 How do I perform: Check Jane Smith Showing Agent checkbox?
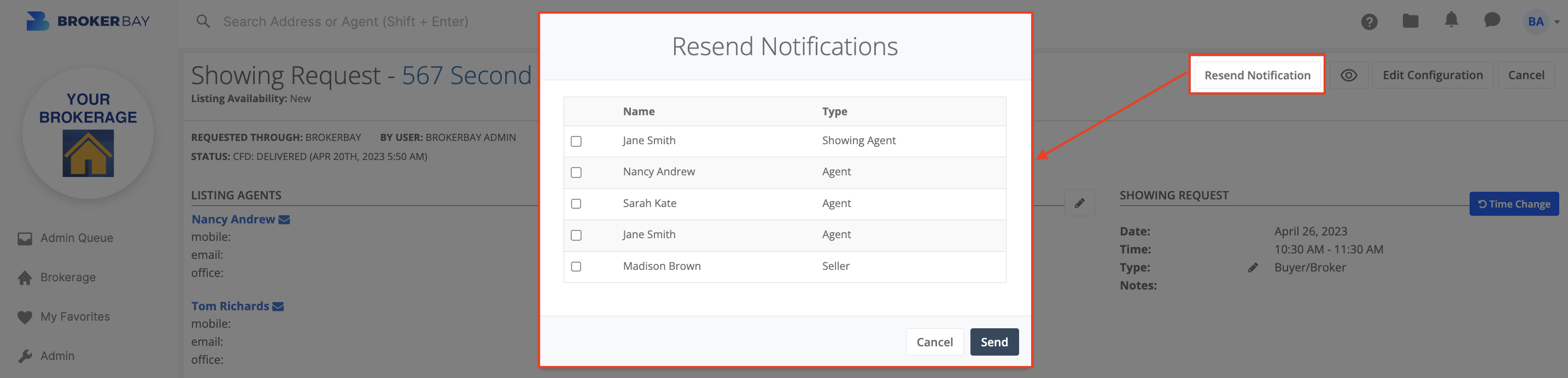point(576,141)
